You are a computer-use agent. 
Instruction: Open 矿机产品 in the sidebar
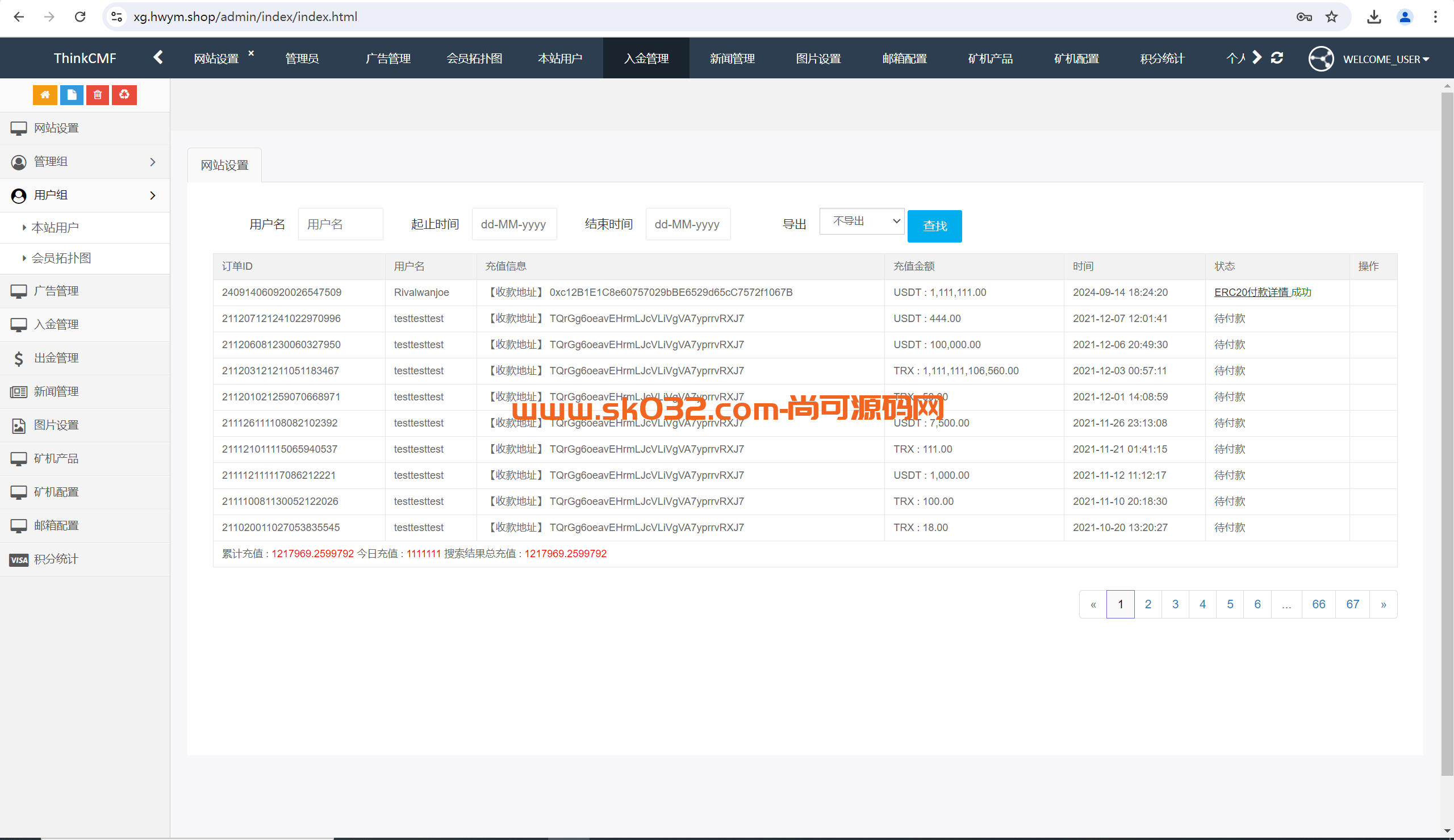pyautogui.click(x=85, y=458)
